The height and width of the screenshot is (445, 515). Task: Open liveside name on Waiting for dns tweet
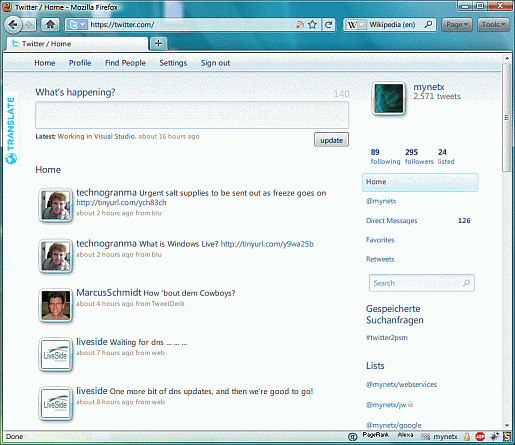(x=92, y=341)
